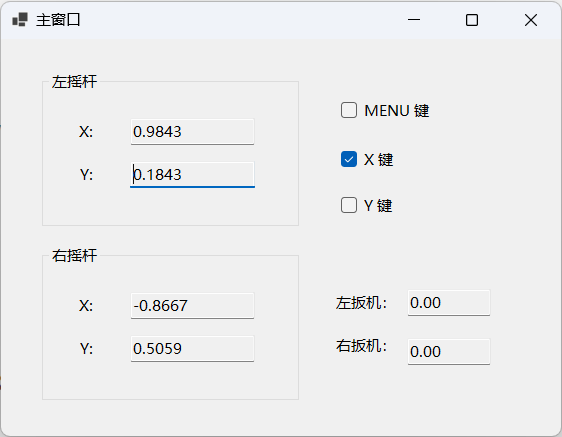Click the 左摇杆 group box title
562x437 pixels.
point(74,82)
